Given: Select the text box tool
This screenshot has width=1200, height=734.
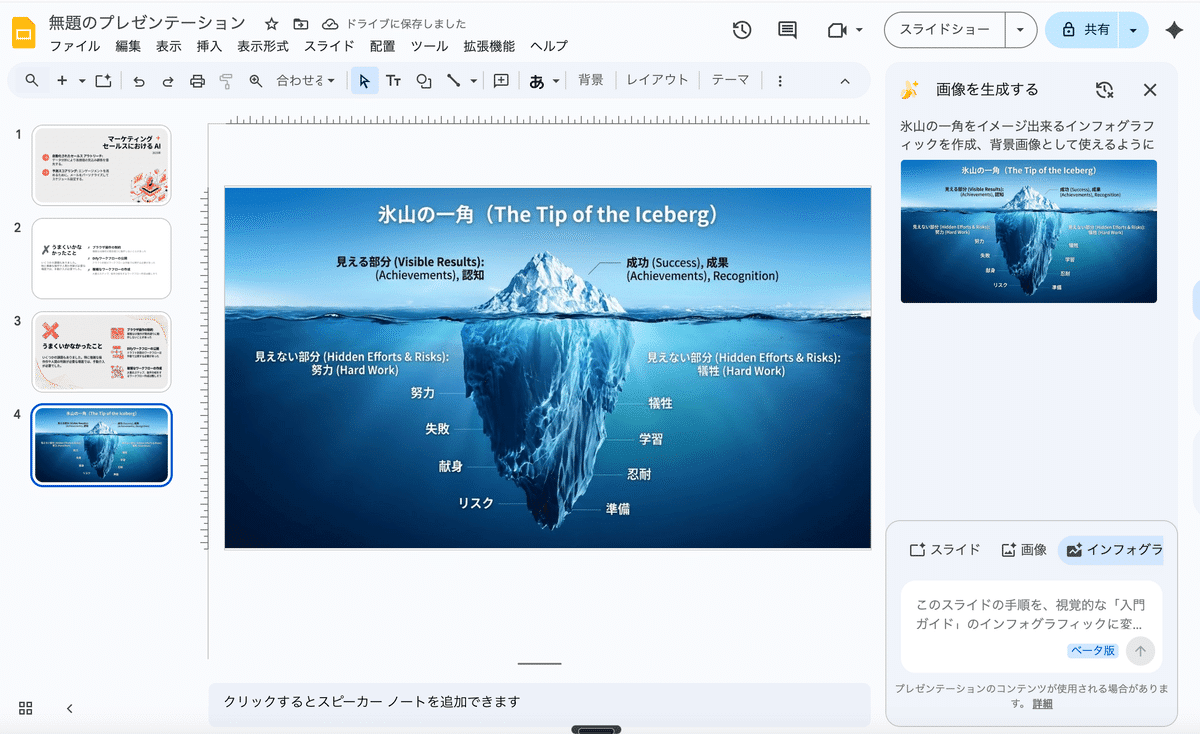Looking at the screenshot, I should click(x=394, y=81).
